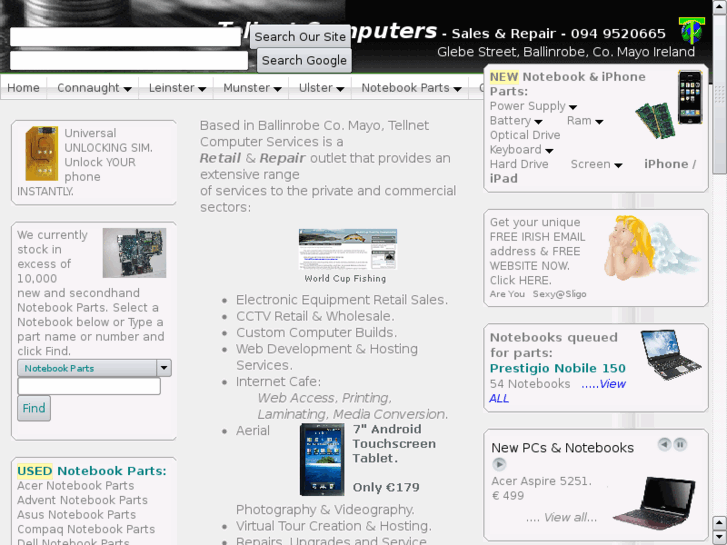
Task: Click the scrollbar up arrow at bottom
Action: click(x=719, y=523)
